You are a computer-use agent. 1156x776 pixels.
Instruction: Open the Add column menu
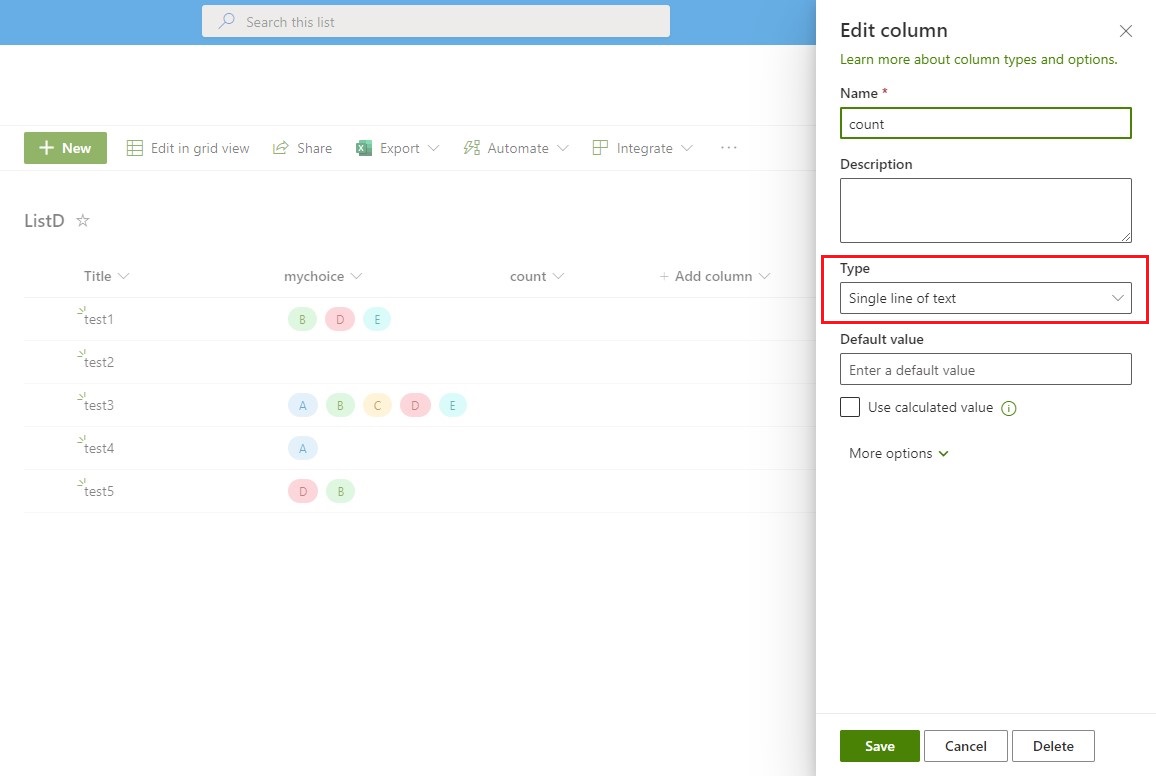714,276
